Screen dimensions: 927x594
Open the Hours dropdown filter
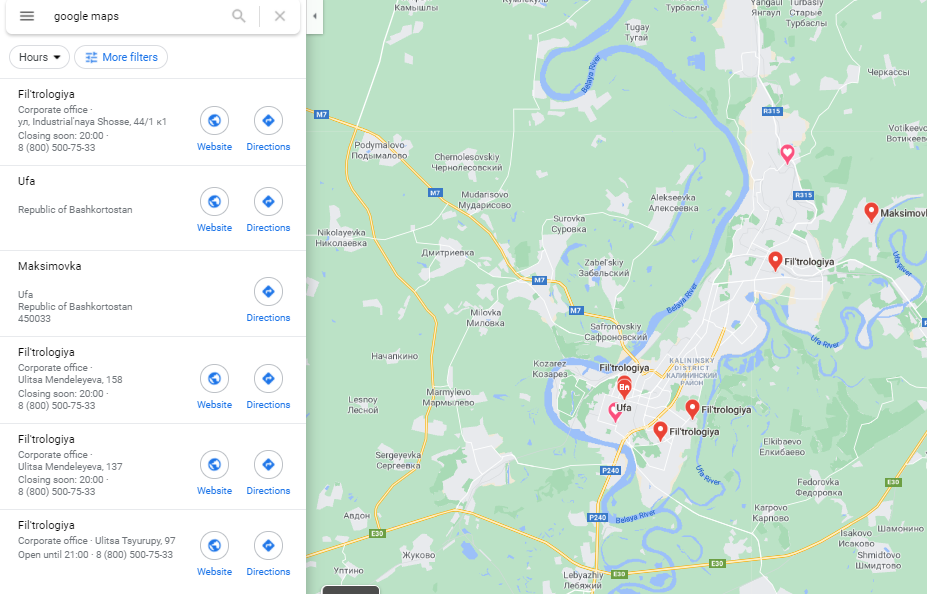[x=40, y=57]
